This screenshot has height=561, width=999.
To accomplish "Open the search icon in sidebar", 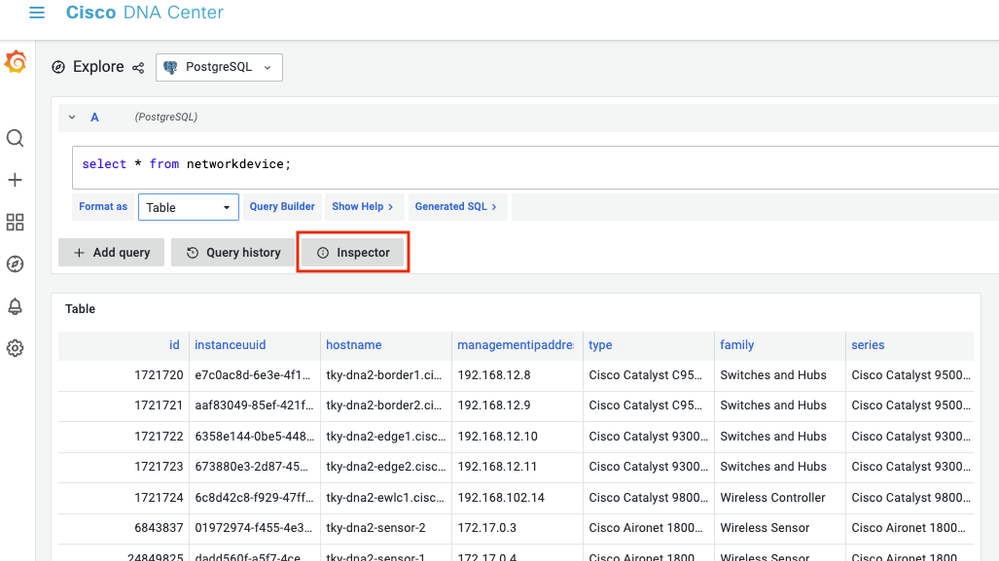I will coord(15,138).
